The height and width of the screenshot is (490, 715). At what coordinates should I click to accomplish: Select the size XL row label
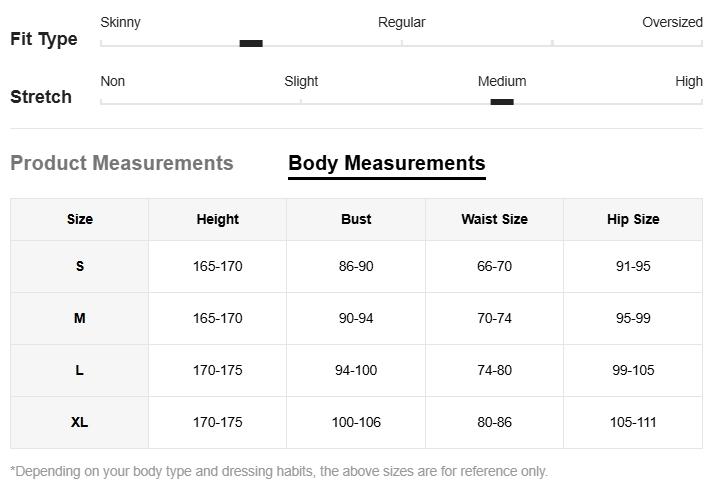(x=80, y=422)
